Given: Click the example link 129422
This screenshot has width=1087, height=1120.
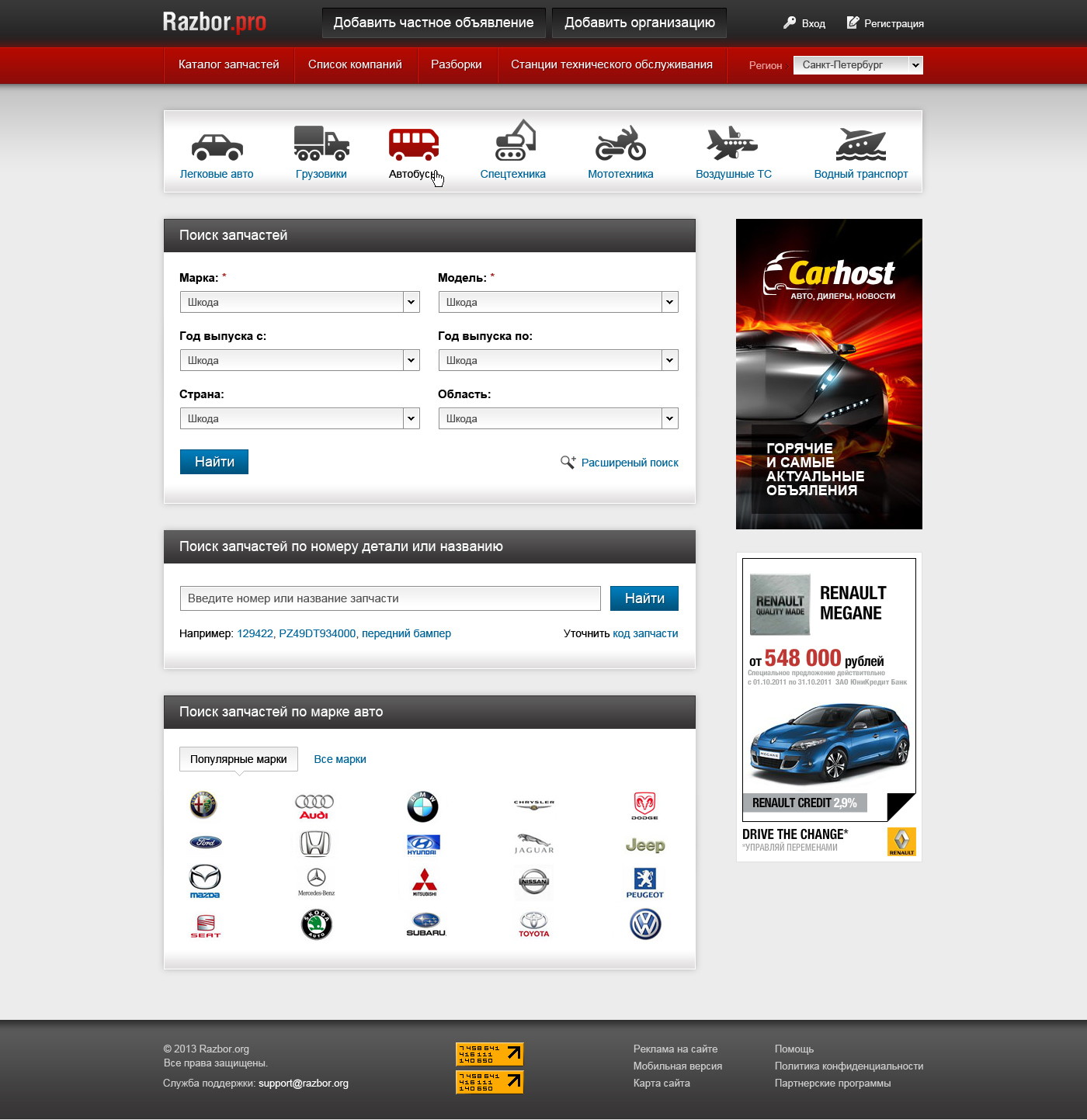Looking at the screenshot, I should pyautogui.click(x=255, y=633).
